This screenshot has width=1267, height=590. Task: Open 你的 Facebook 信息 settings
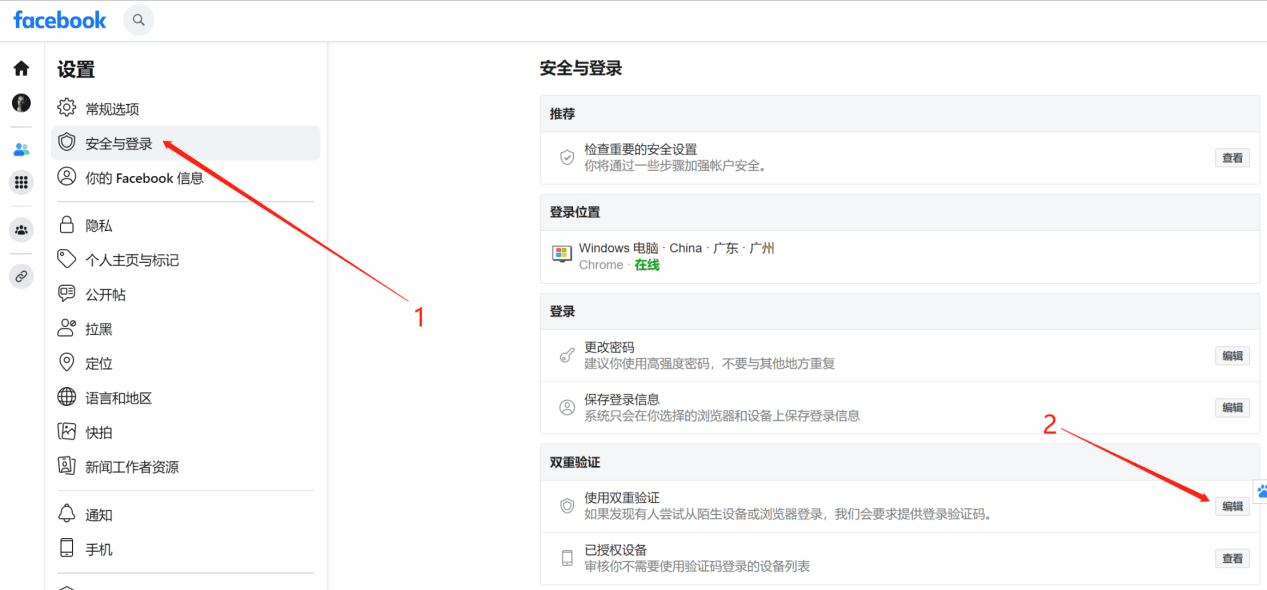point(144,178)
